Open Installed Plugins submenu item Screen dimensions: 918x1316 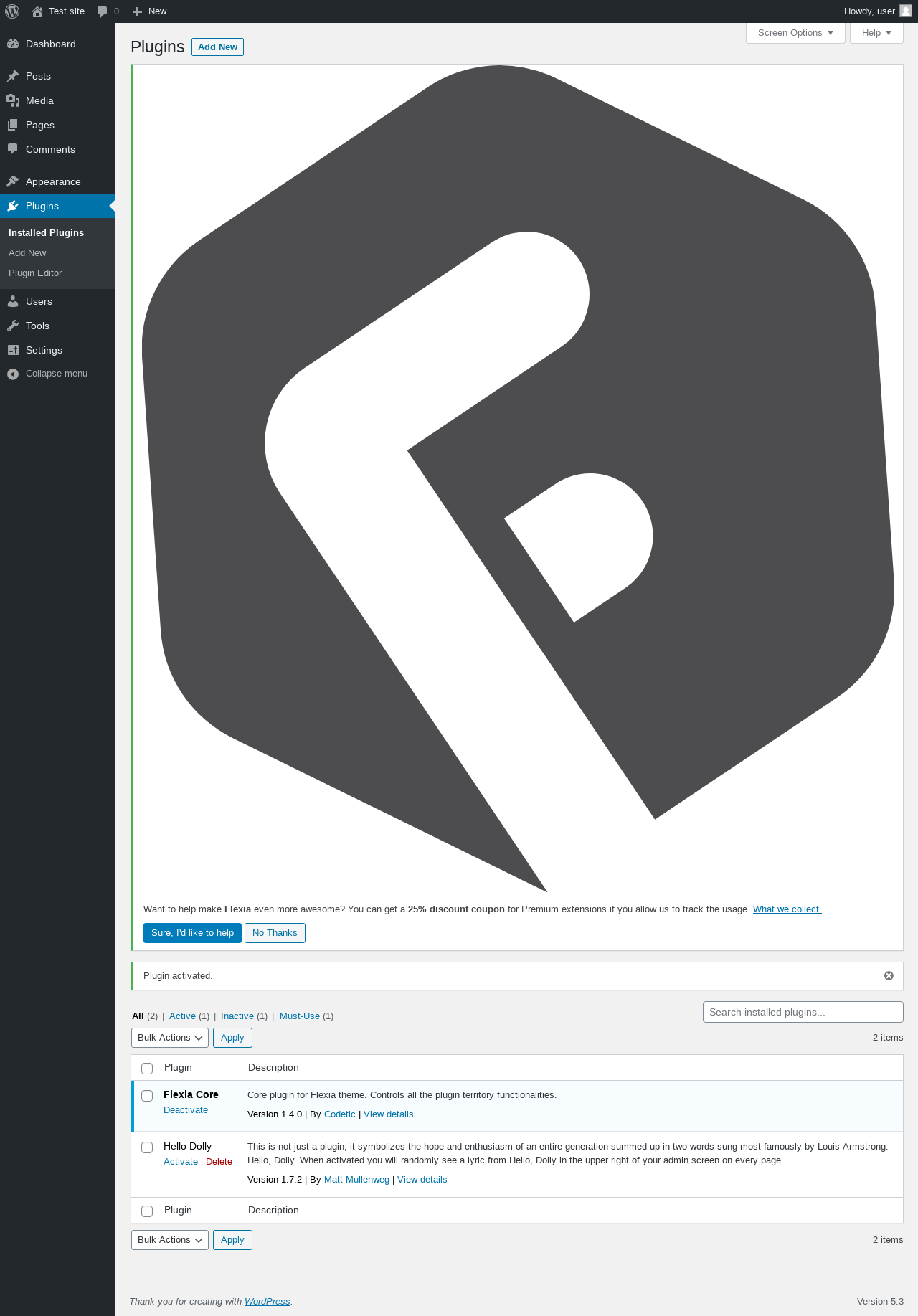click(x=46, y=233)
